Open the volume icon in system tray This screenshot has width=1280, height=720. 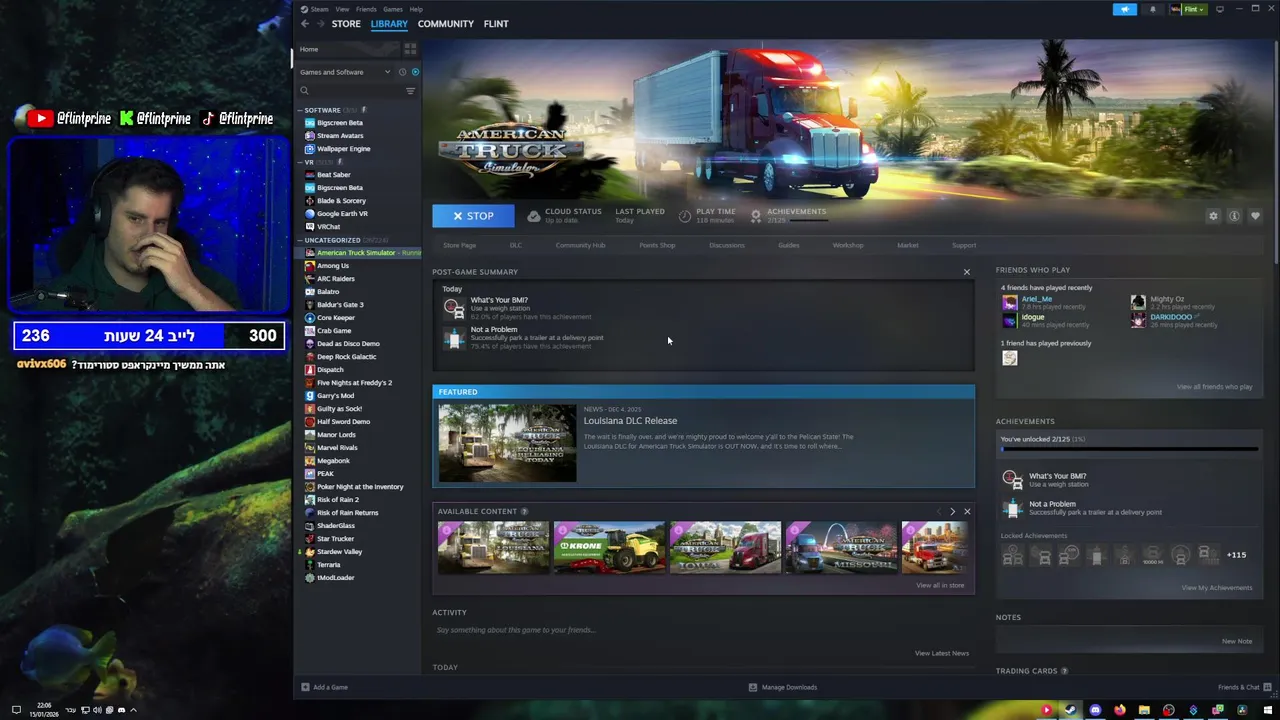coord(96,710)
